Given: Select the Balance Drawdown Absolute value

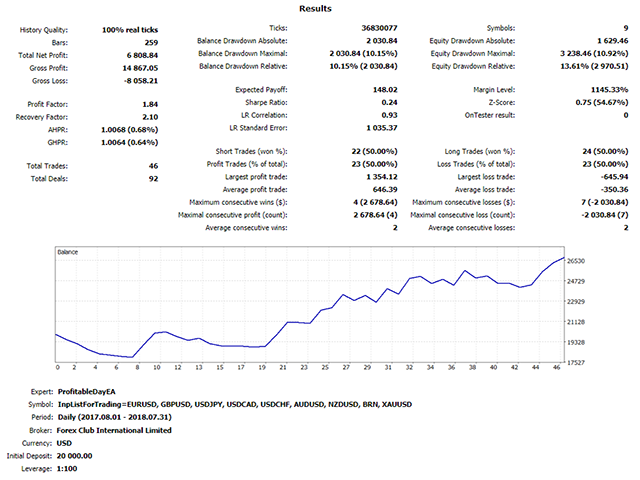Looking at the screenshot, I should [x=382, y=40].
